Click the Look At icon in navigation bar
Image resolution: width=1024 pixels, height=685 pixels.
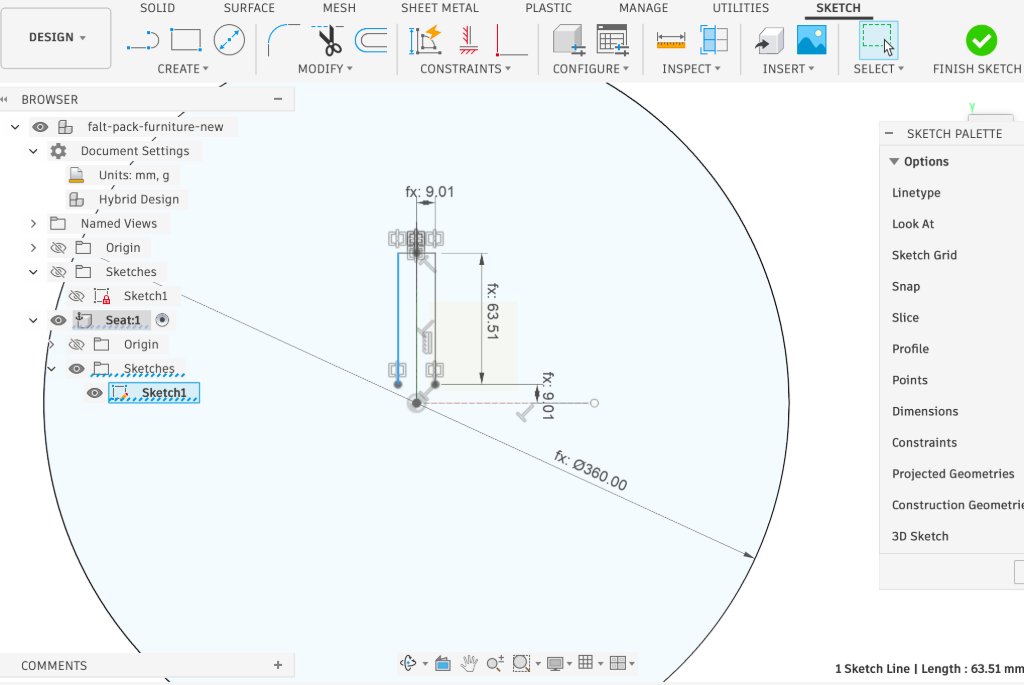click(x=443, y=663)
